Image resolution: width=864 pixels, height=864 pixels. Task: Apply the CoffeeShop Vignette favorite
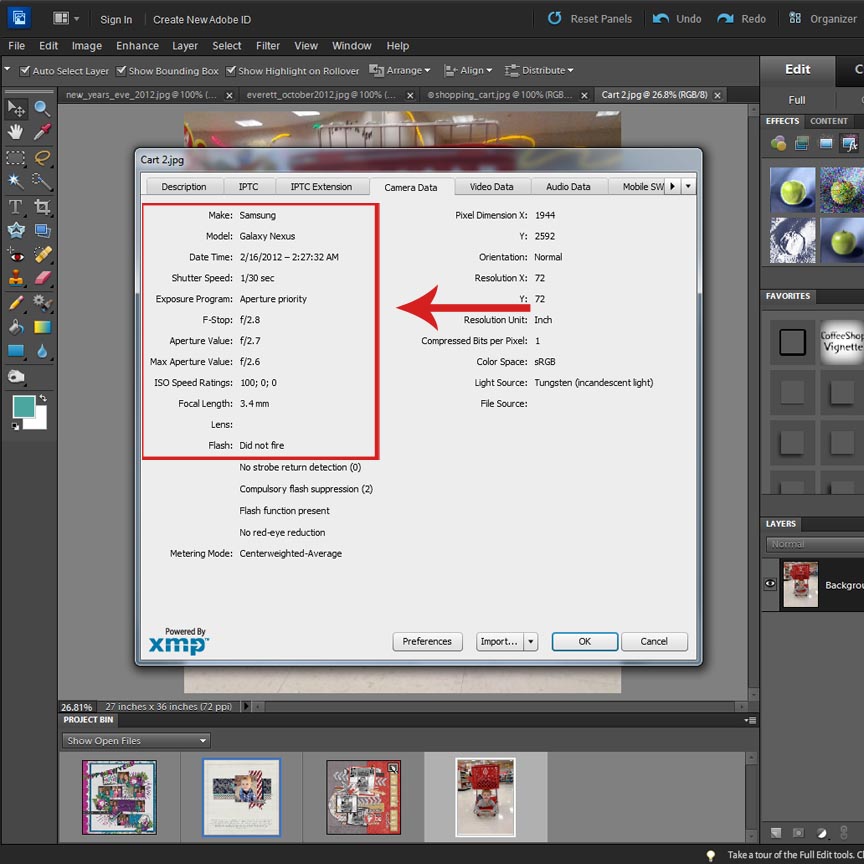tap(841, 342)
